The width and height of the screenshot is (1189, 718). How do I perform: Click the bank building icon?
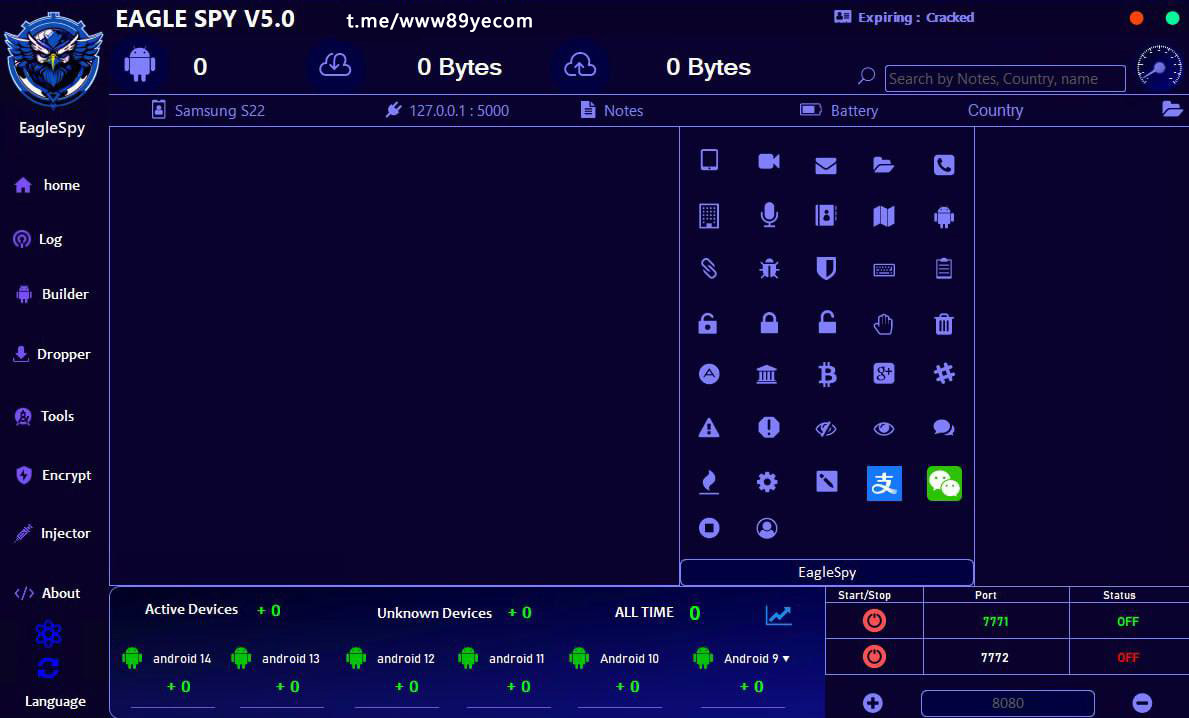pos(767,375)
